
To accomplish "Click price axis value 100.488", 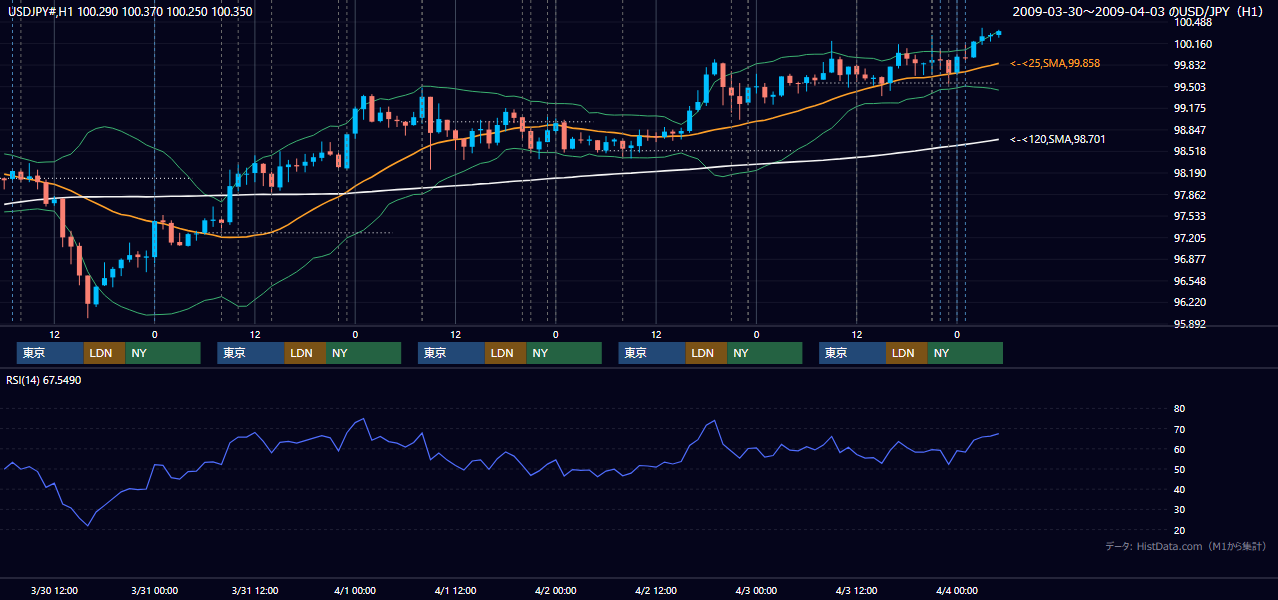I will click(x=1193, y=22).
